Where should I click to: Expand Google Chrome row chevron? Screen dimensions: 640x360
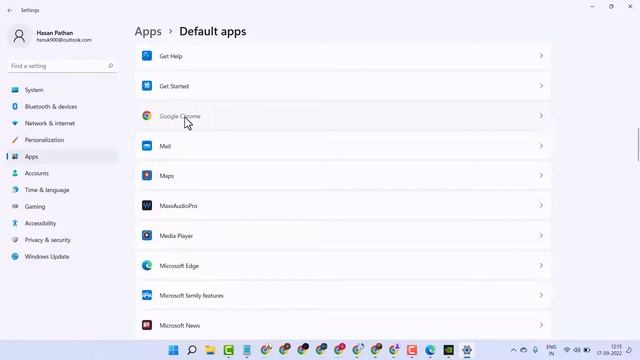541,116
